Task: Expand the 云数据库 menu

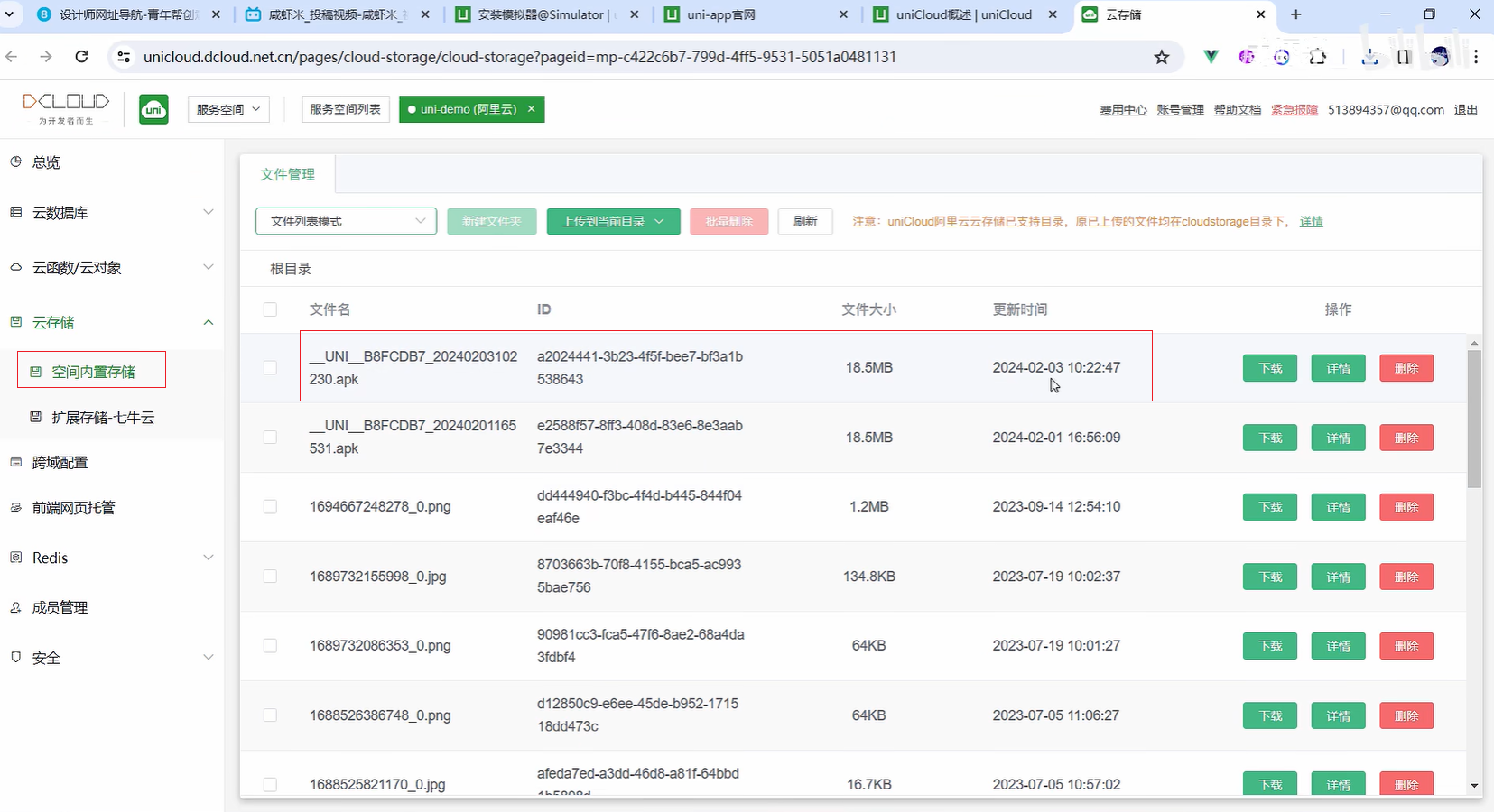Action: click(x=112, y=213)
